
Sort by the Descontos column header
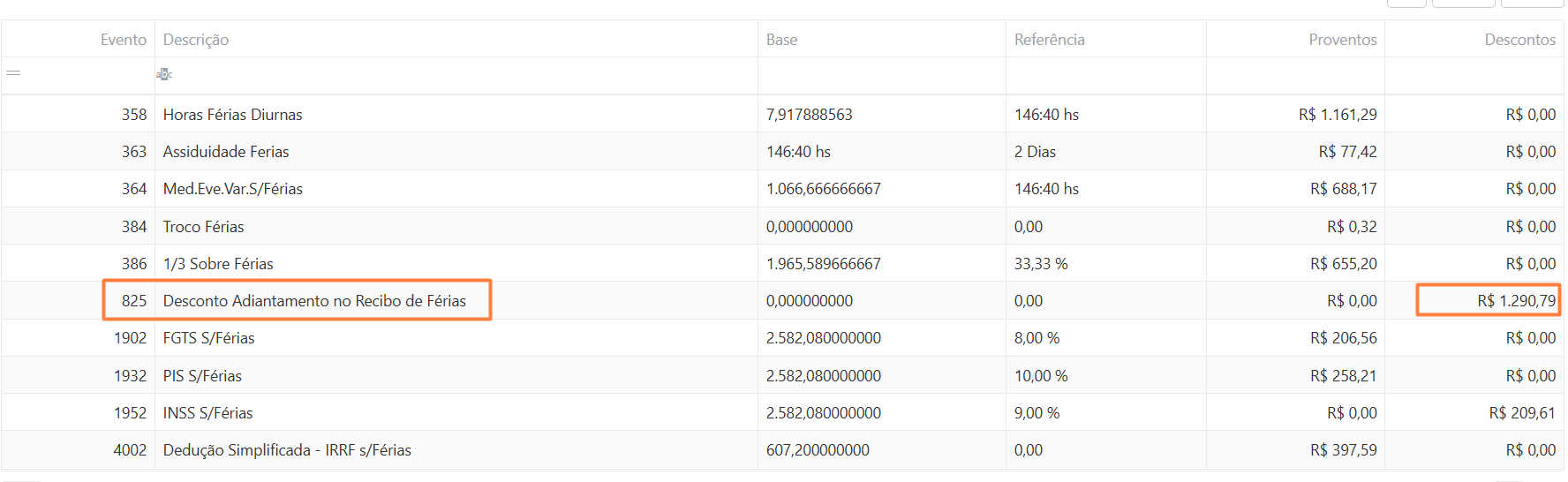(x=1519, y=40)
